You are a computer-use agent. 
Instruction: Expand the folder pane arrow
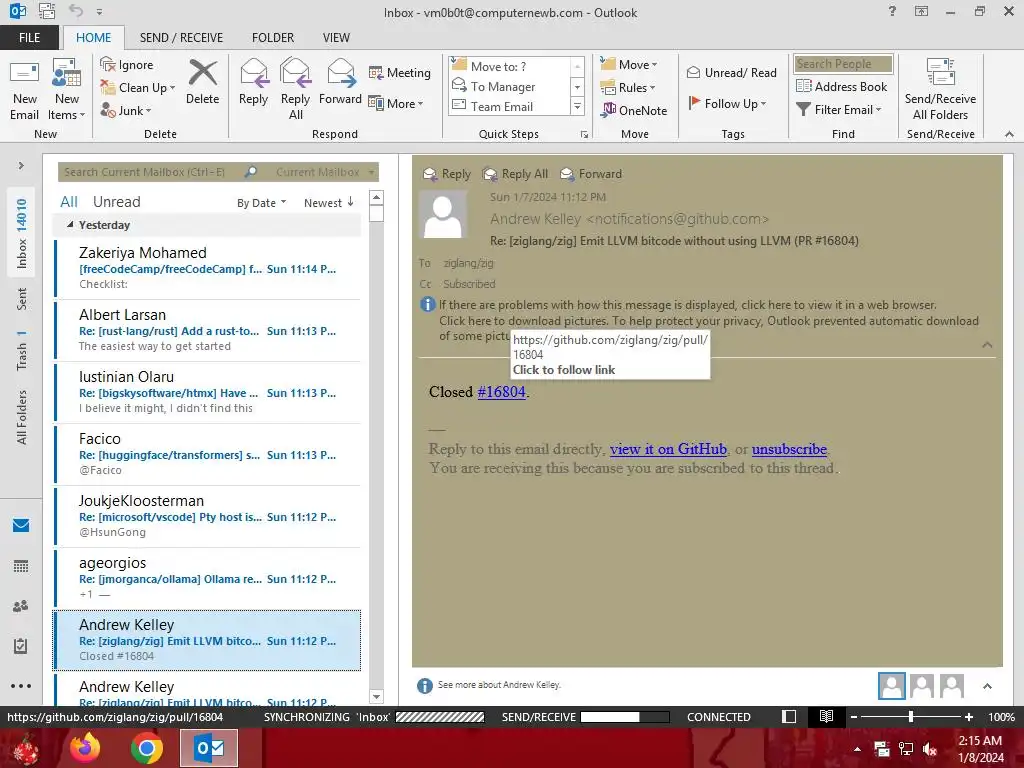(x=21, y=166)
